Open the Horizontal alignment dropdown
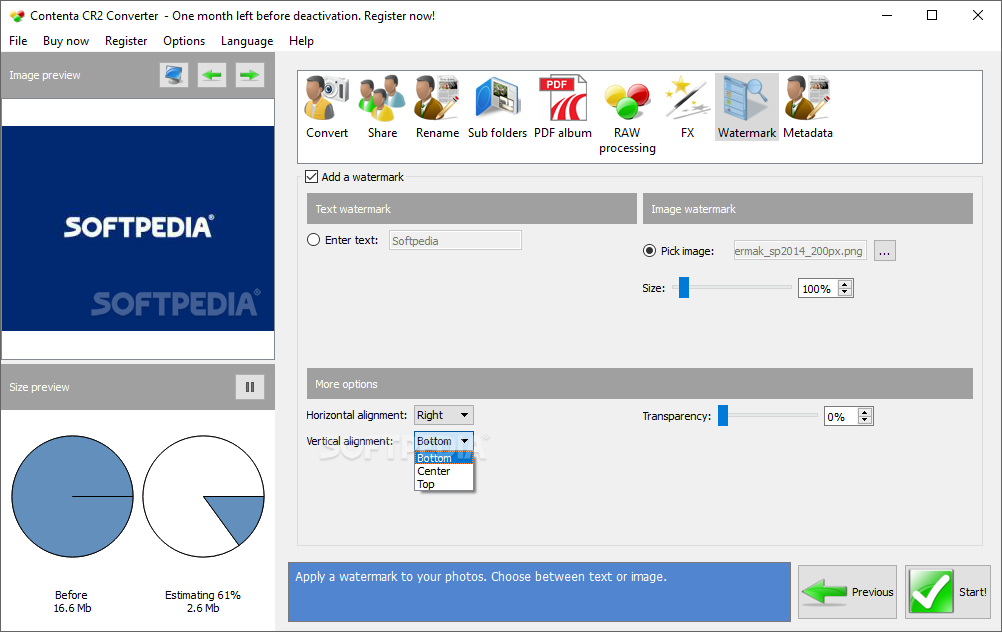1002x632 pixels. [x=443, y=415]
